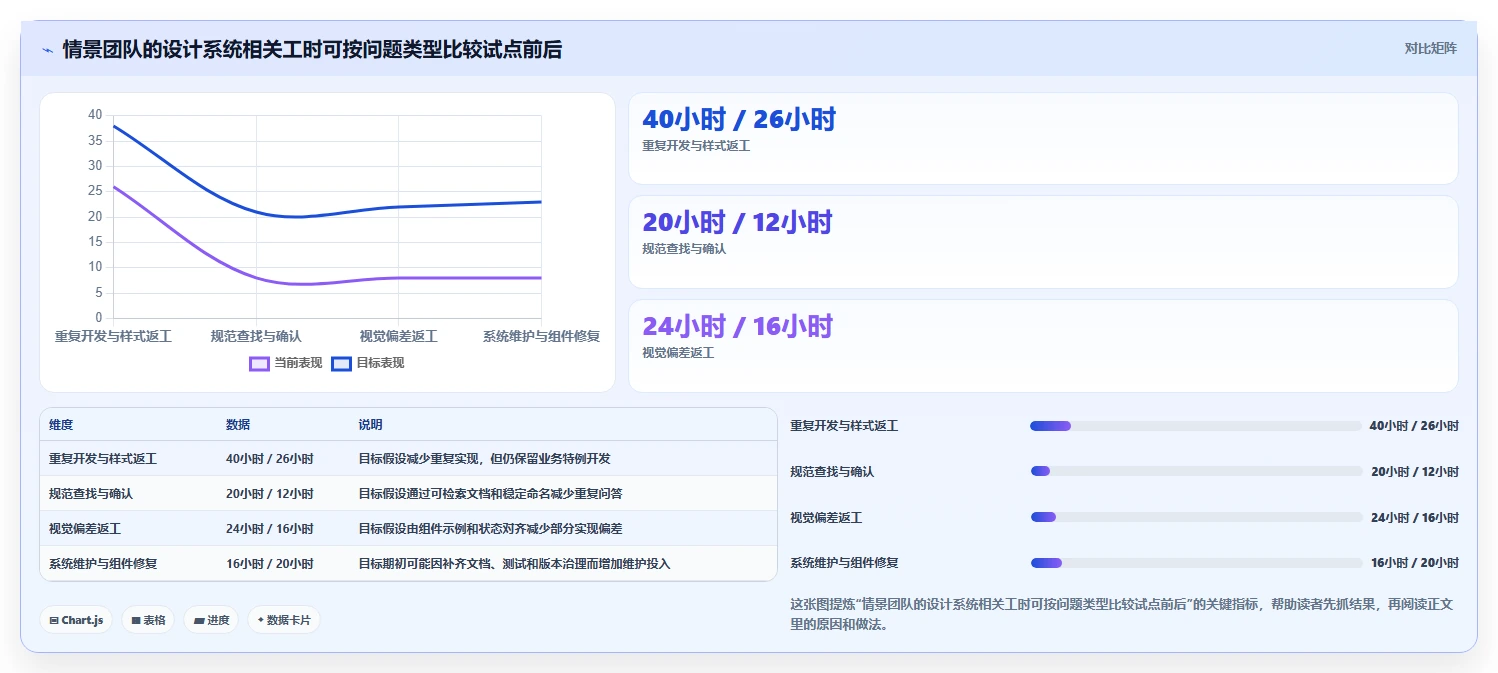Click the 维度 table column header
This screenshot has height=673, width=1498.
[x=61, y=425]
